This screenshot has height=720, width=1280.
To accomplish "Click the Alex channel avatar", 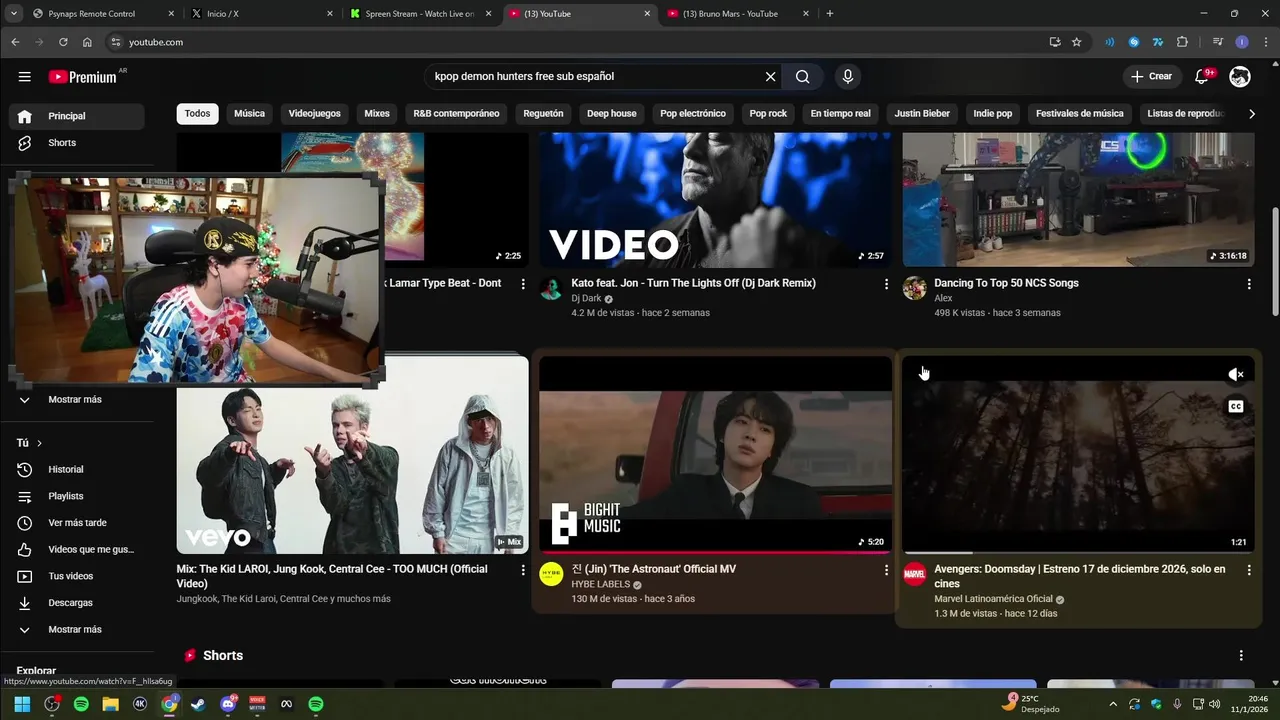I will (915, 289).
